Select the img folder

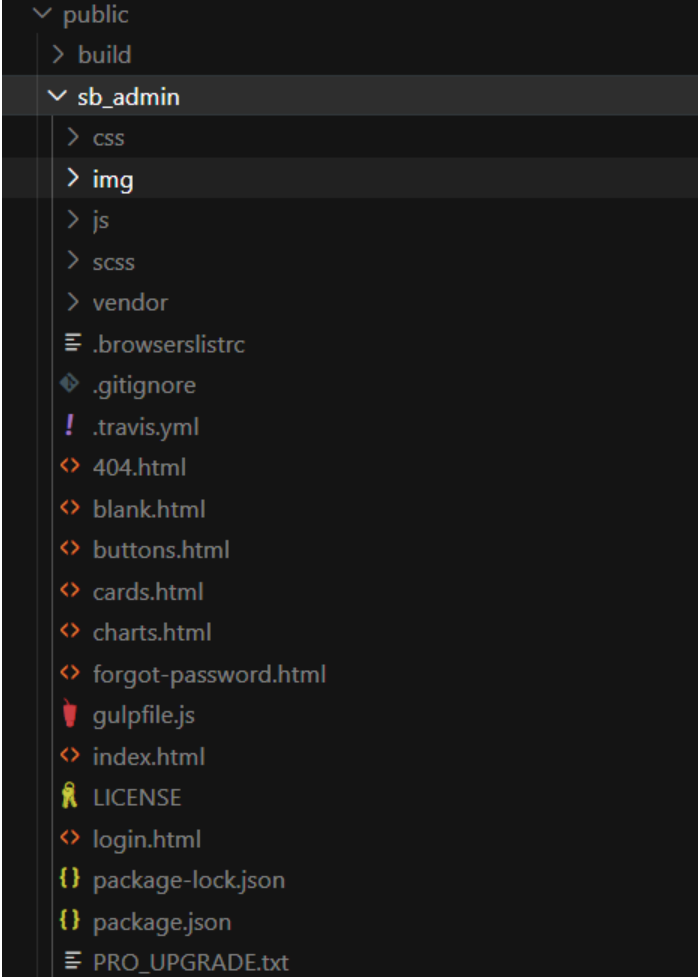point(113,180)
